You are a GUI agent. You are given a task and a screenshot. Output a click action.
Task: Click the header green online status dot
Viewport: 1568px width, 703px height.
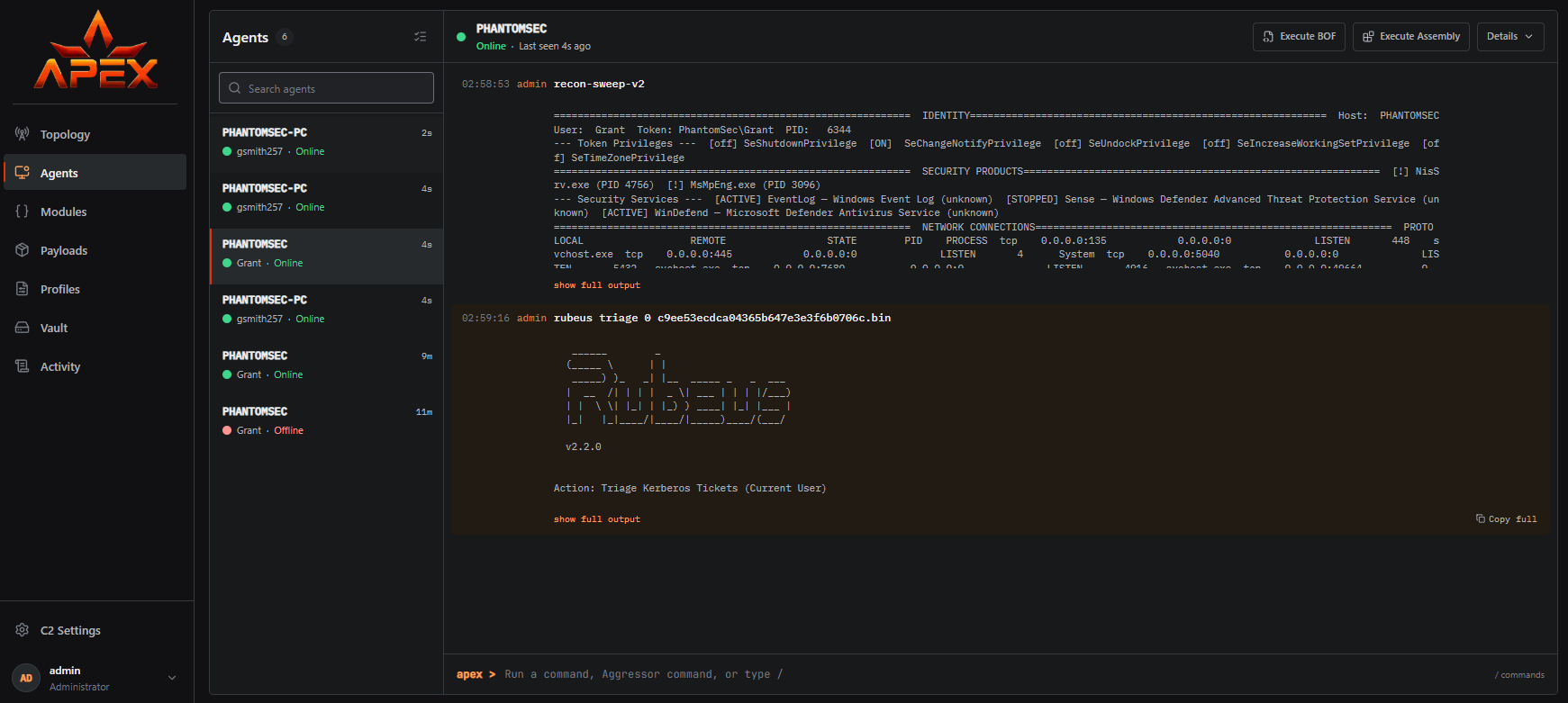[x=461, y=37]
